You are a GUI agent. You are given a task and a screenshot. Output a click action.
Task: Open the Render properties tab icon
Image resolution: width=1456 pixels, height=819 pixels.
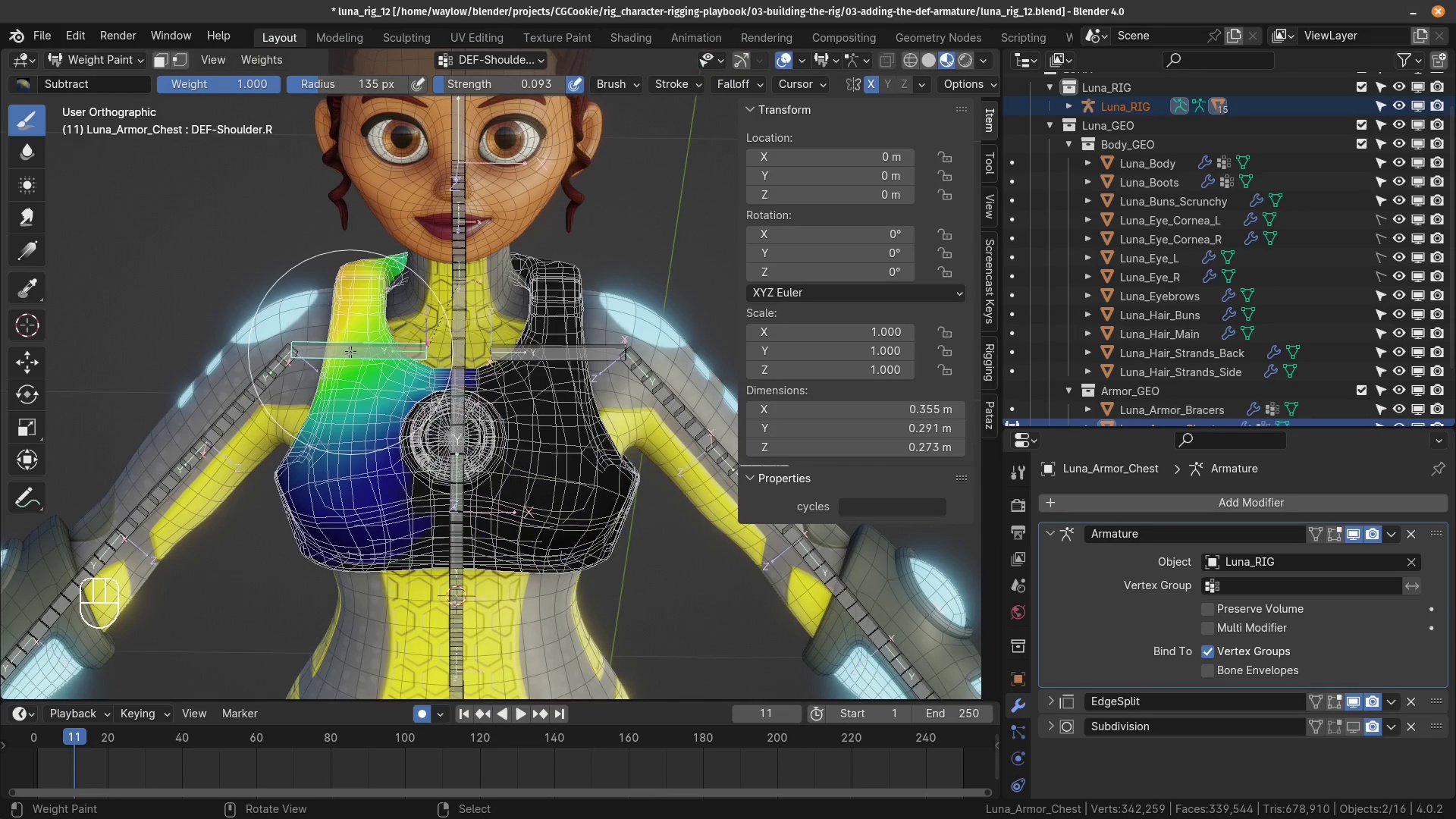(1018, 506)
